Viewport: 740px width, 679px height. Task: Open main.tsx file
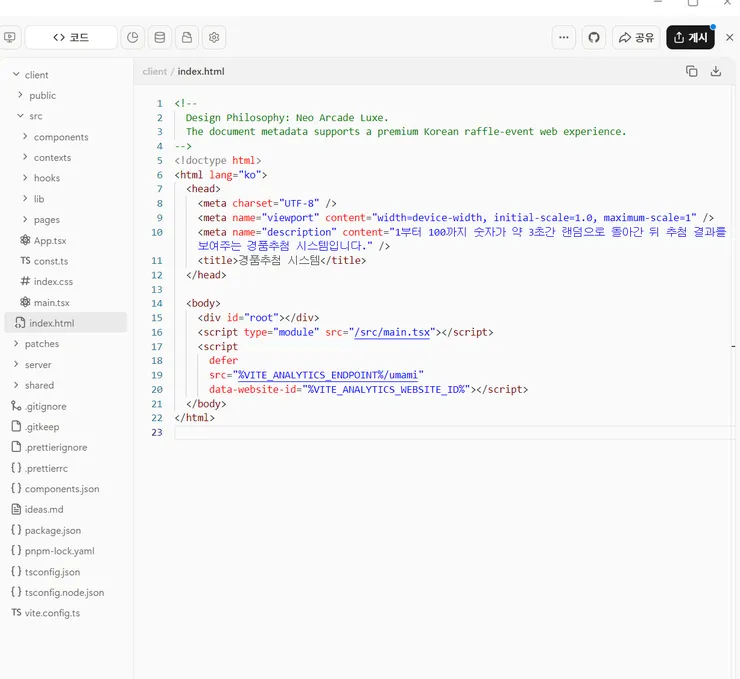pyautogui.click(x=51, y=302)
